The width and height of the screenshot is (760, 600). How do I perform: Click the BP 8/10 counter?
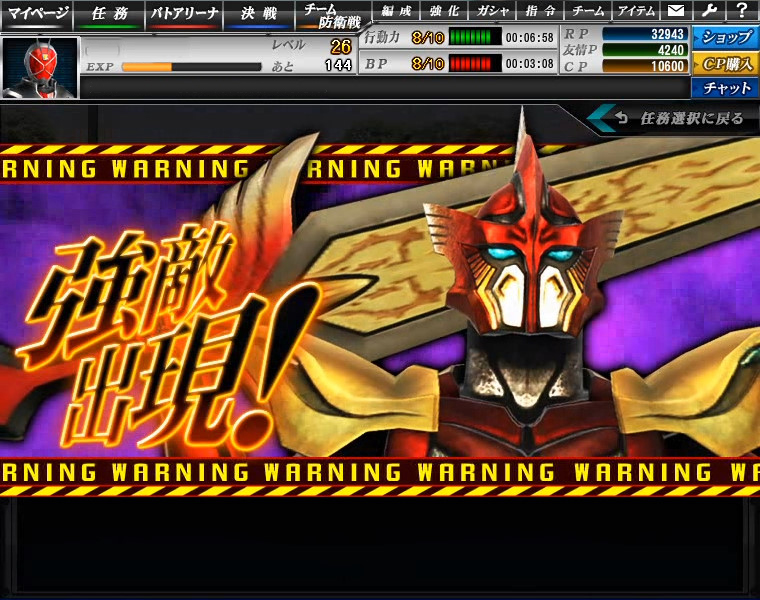point(428,63)
